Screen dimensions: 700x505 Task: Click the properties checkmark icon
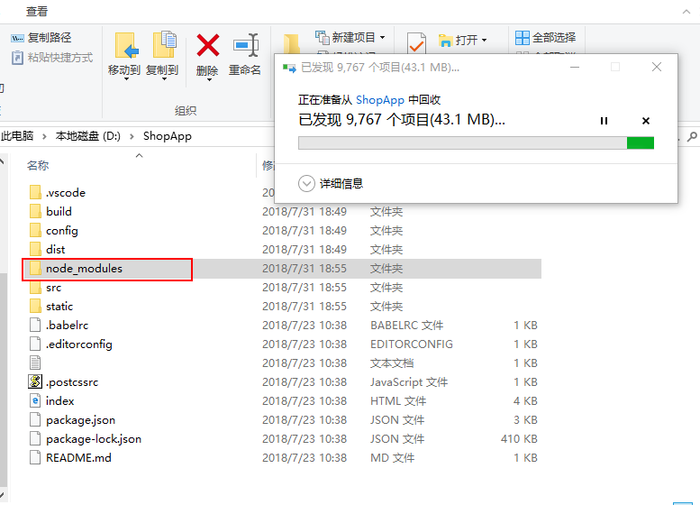click(x=416, y=43)
